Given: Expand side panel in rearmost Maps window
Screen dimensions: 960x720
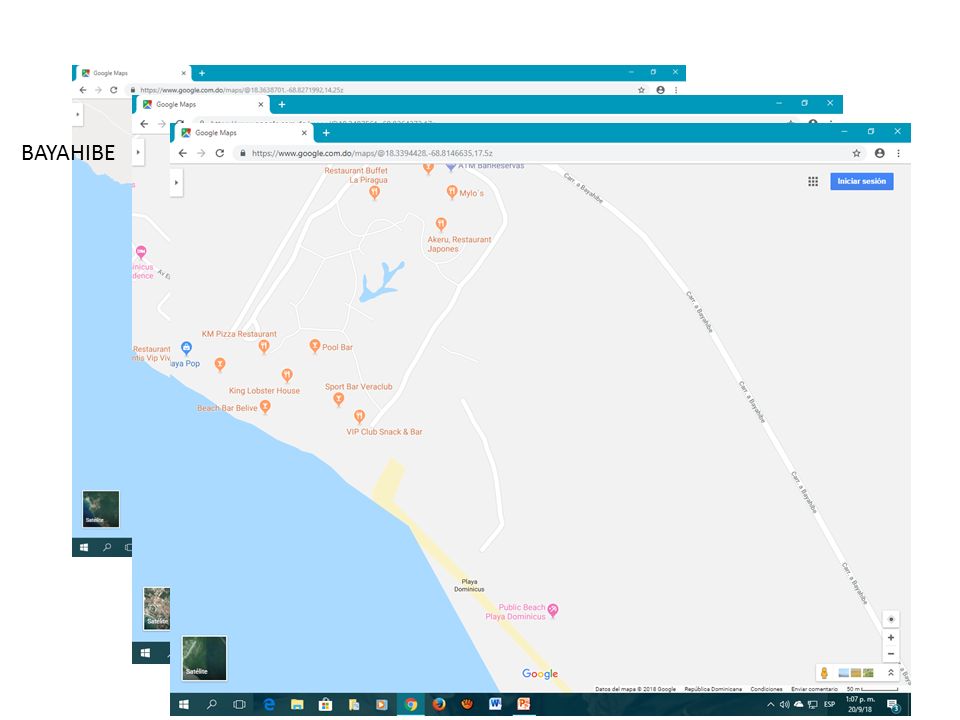Looking at the screenshot, I should click(77, 114).
